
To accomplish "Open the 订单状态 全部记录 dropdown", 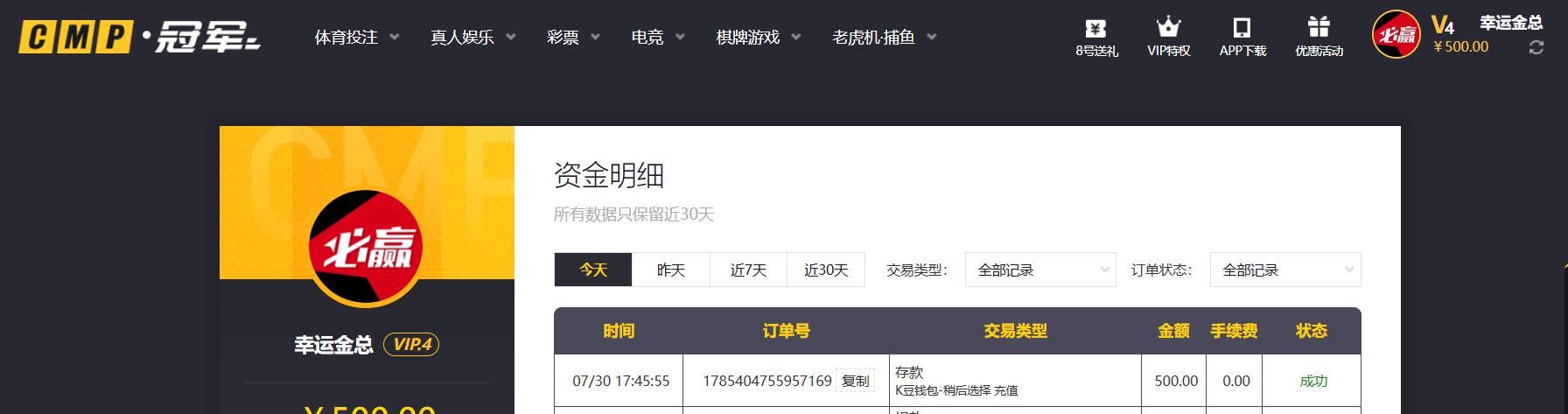I will (1285, 270).
